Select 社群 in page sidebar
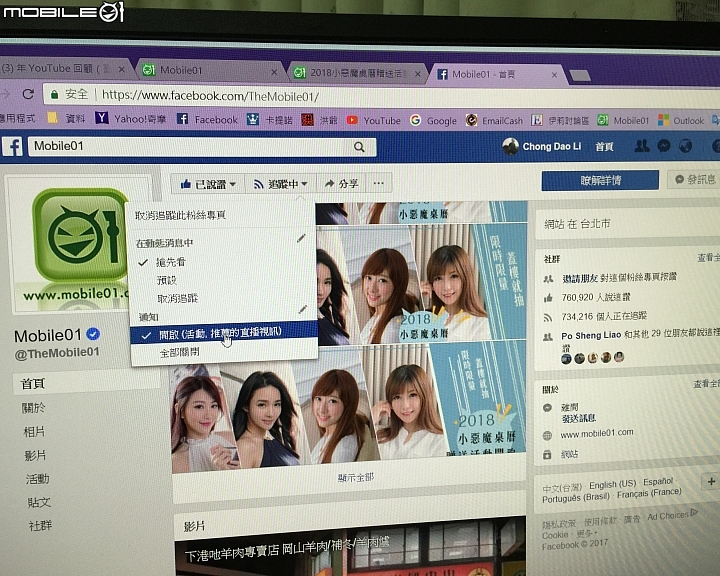Image resolution: width=720 pixels, height=576 pixels. click(x=40, y=525)
